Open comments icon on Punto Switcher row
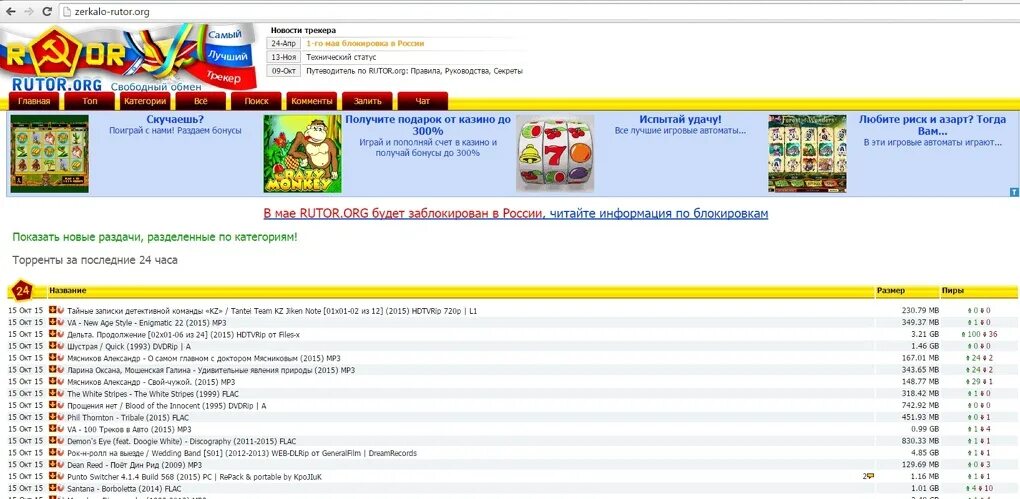The height and width of the screenshot is (499, 1020). [x=868, y=476]
